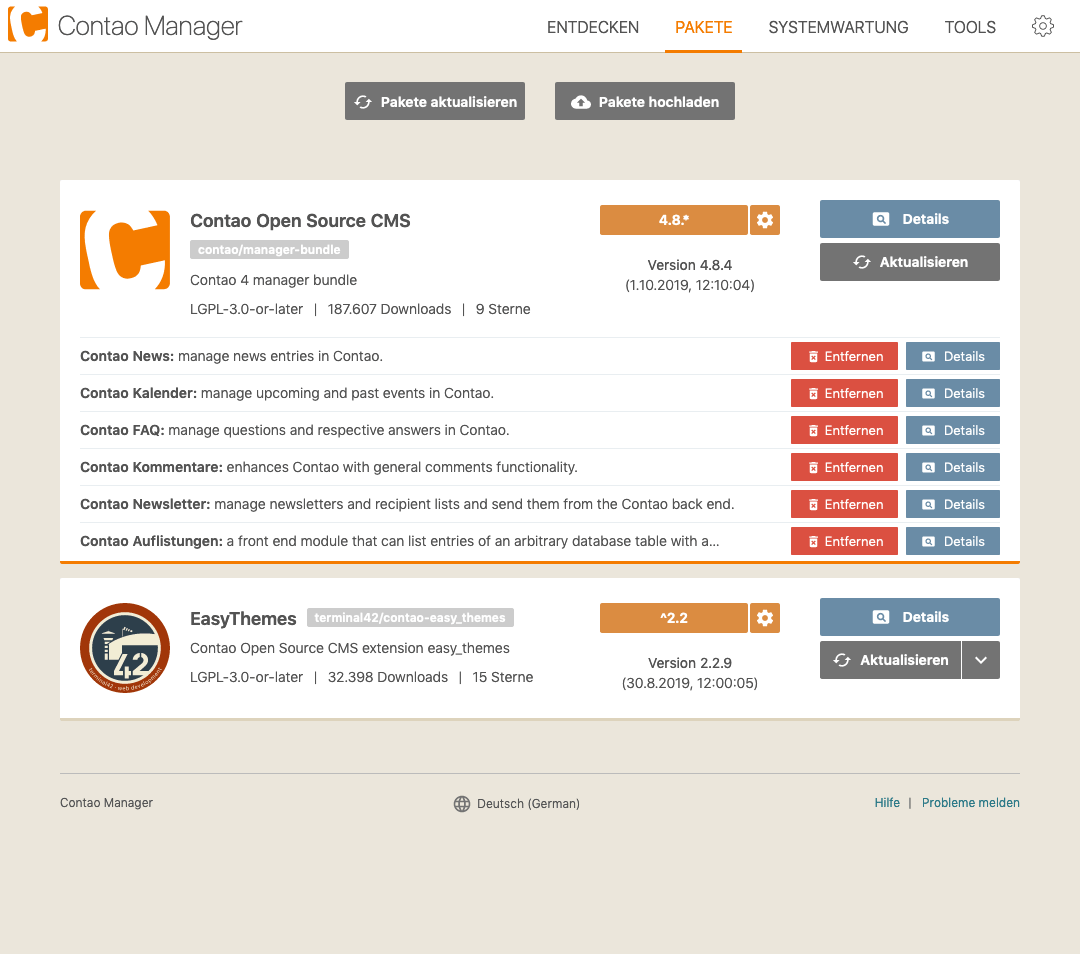Show Details for Contao Auflistungen
Image resolution: width=1080 pixels, height=954 pixels.
(x=953, y=541)
